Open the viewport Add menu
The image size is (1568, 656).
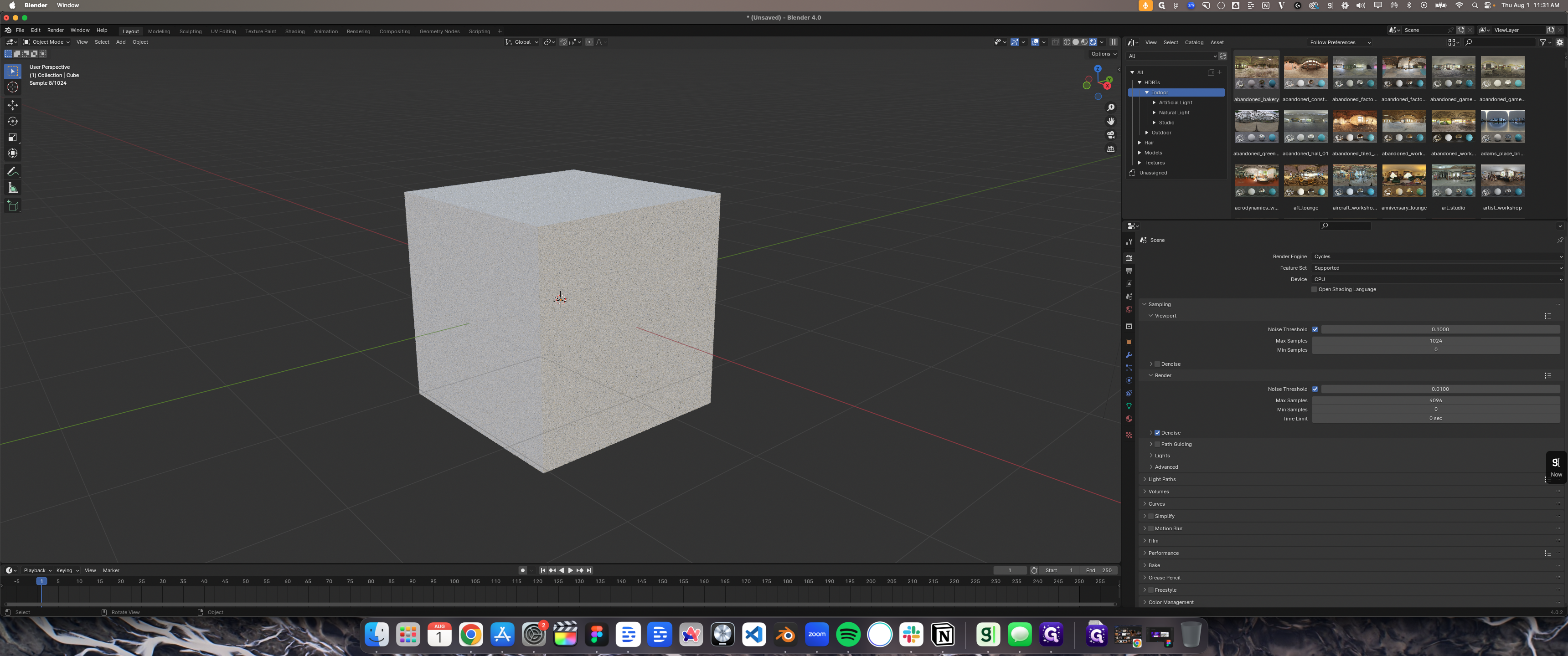click(x=120, y=42)
